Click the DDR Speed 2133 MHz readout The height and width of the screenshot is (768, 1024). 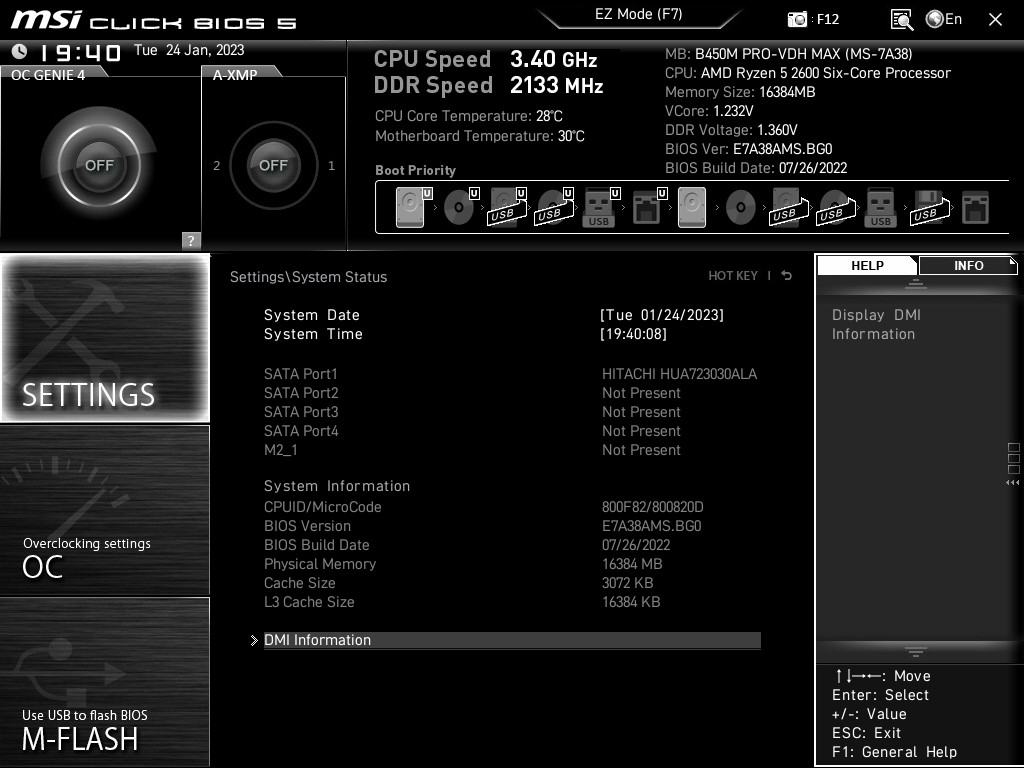tap(488, 85)
